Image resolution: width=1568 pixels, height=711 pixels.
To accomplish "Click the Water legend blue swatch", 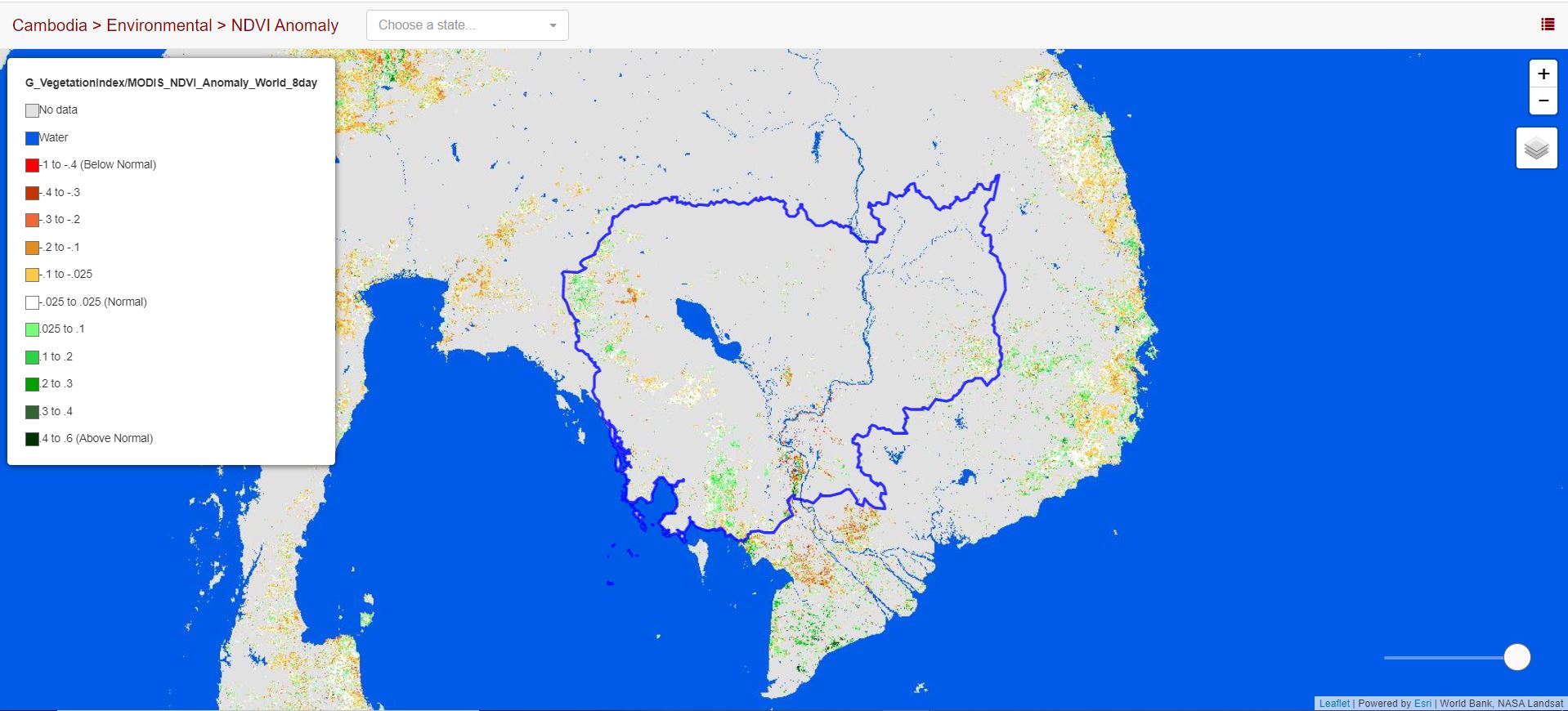I will point(32,138).
